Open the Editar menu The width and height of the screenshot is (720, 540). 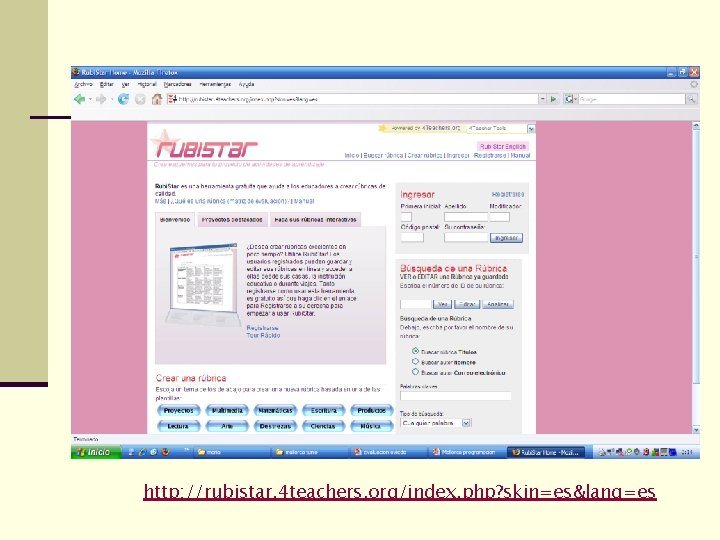pyautogui.click(x=107, y=84)
